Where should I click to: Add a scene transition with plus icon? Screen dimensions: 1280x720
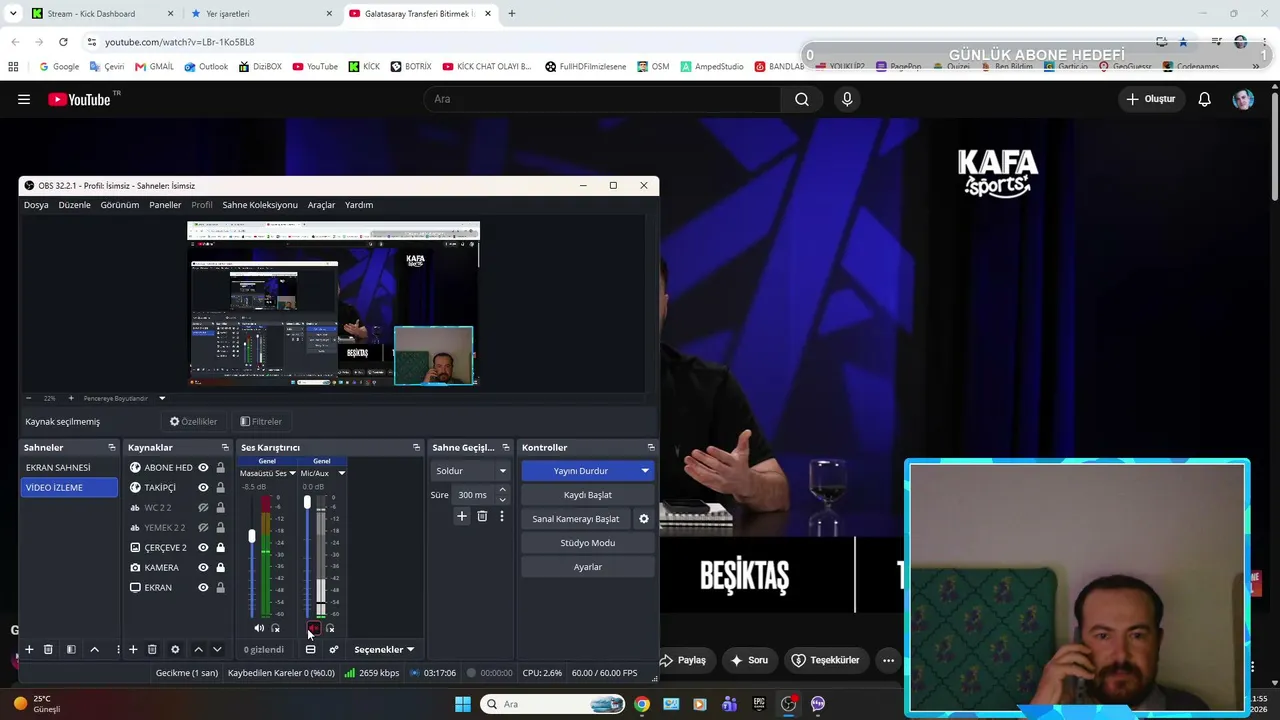pyautogui.click(x=462, y=516)
